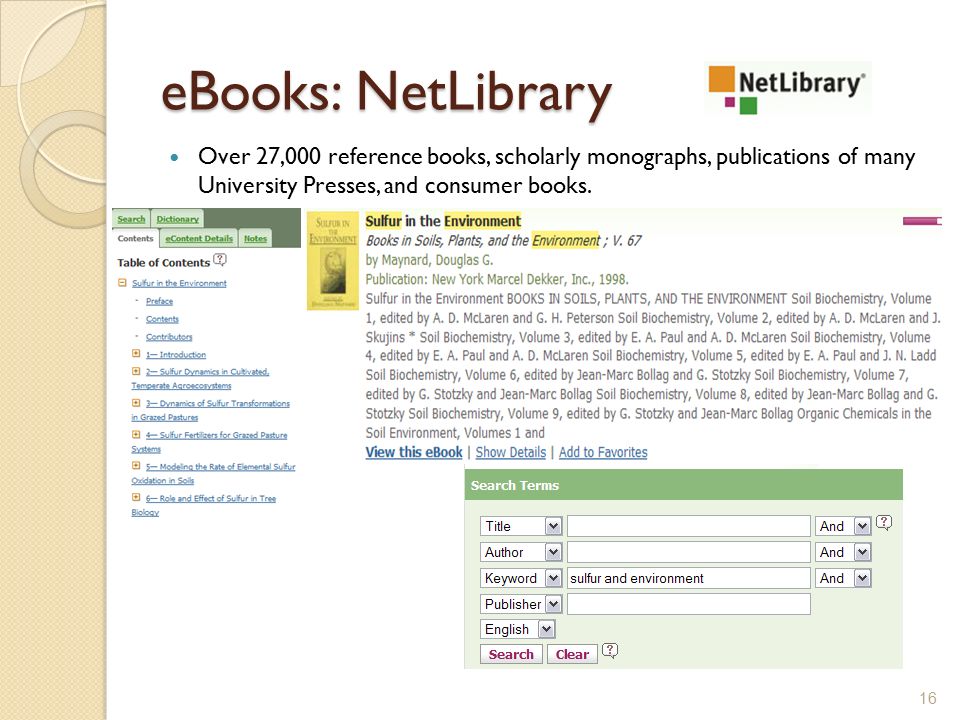Open the And operator dropdown in Author row
Image resolution: width=960 pixels, height=720 pixels.
863,553
